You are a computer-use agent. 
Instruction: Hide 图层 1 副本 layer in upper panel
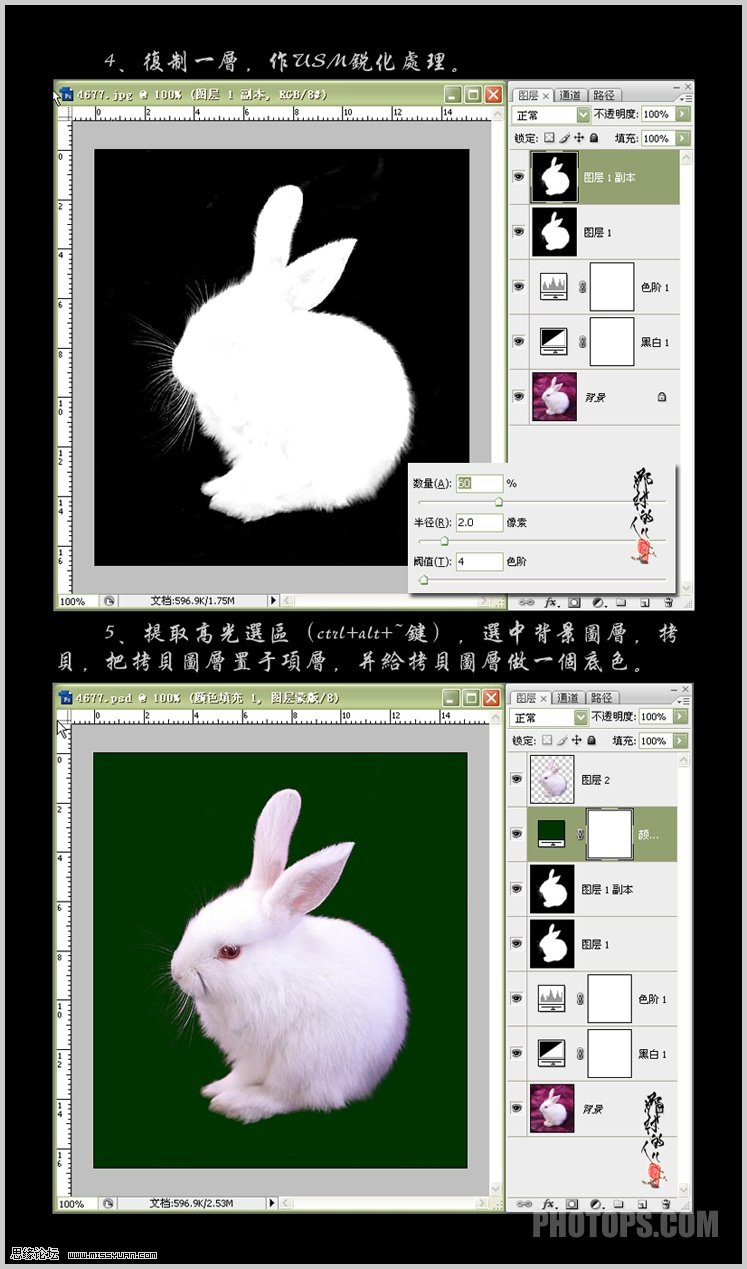518,176
